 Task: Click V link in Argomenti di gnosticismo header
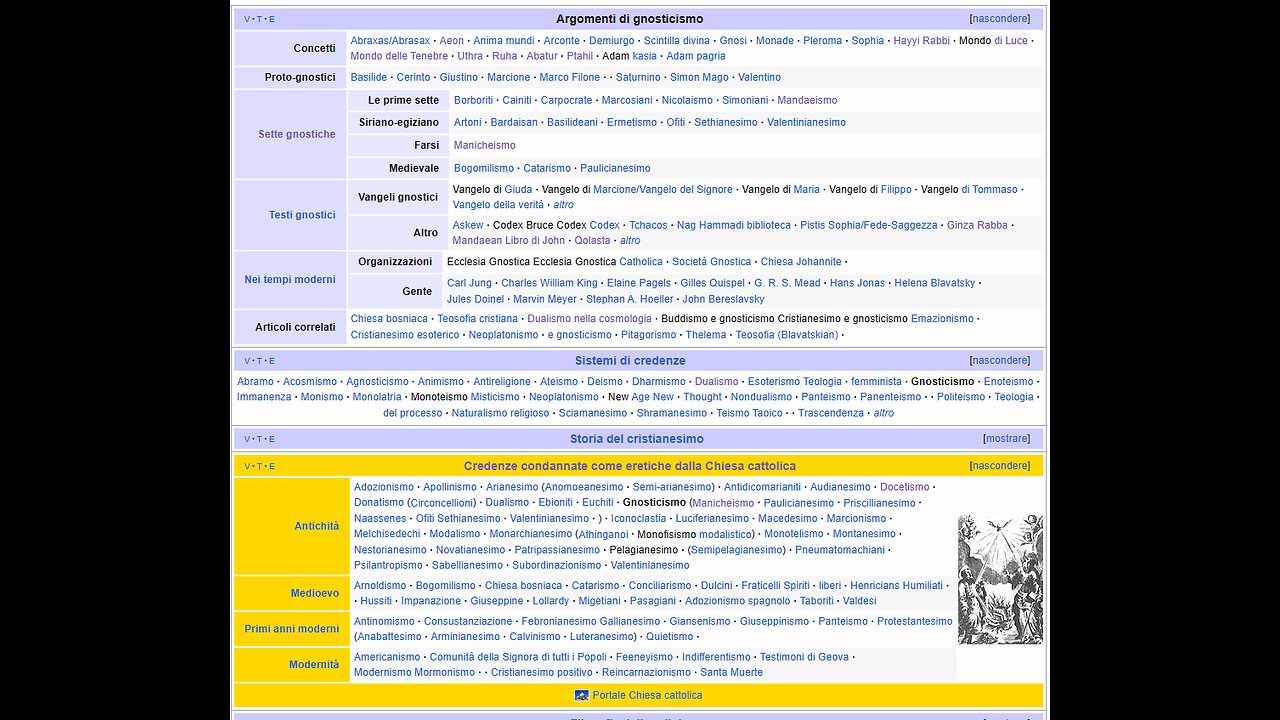click(x=247, y=19)
